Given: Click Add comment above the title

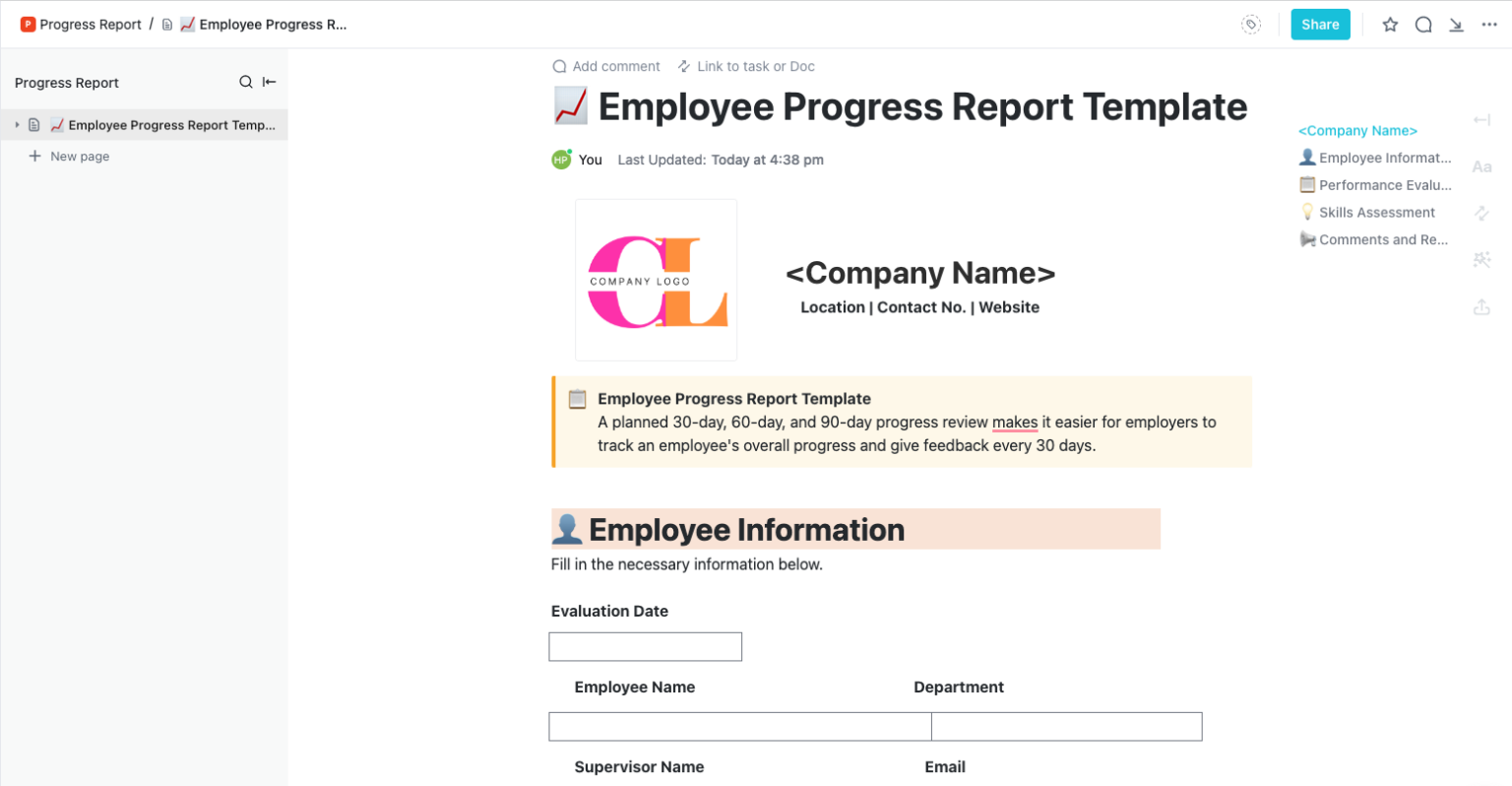Looking at the screenshot, I should click(x=606, y=66).
